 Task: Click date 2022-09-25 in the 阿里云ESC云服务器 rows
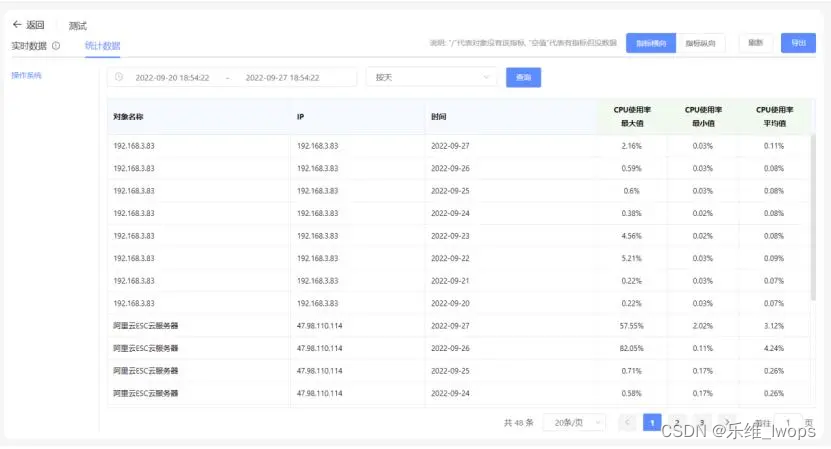click(x=450, y=371)
